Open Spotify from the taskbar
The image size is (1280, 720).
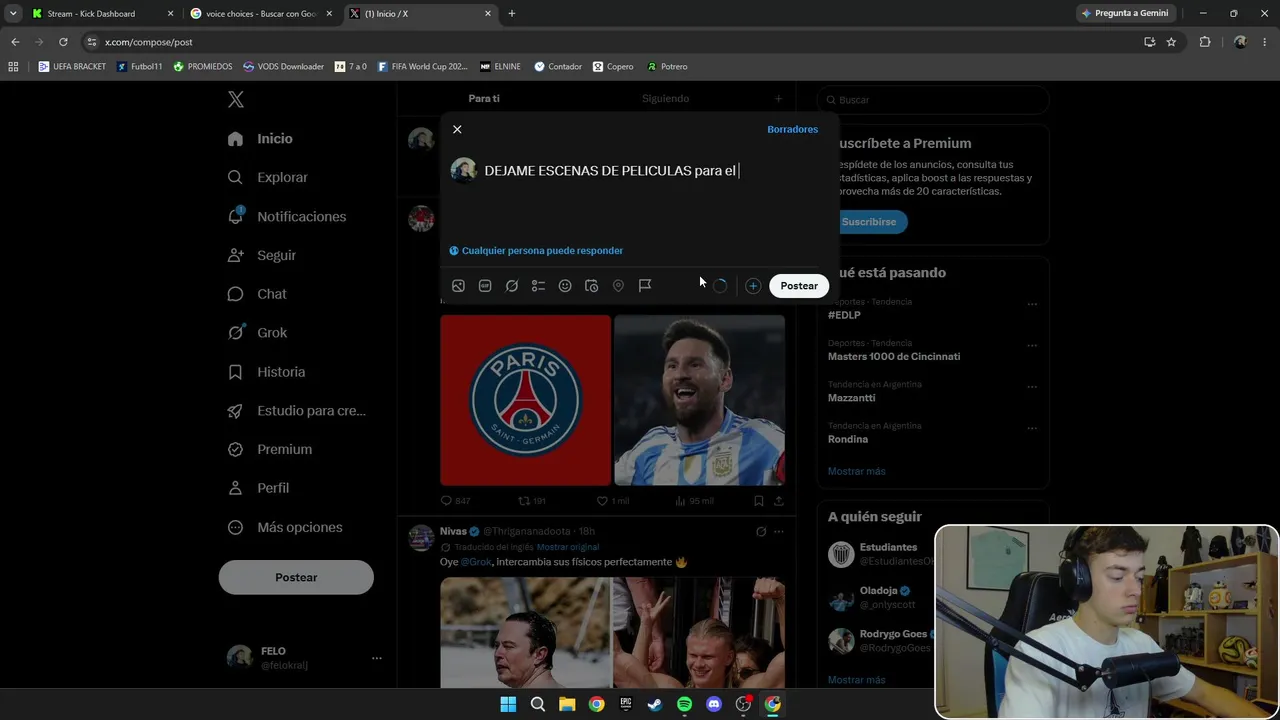684,704
